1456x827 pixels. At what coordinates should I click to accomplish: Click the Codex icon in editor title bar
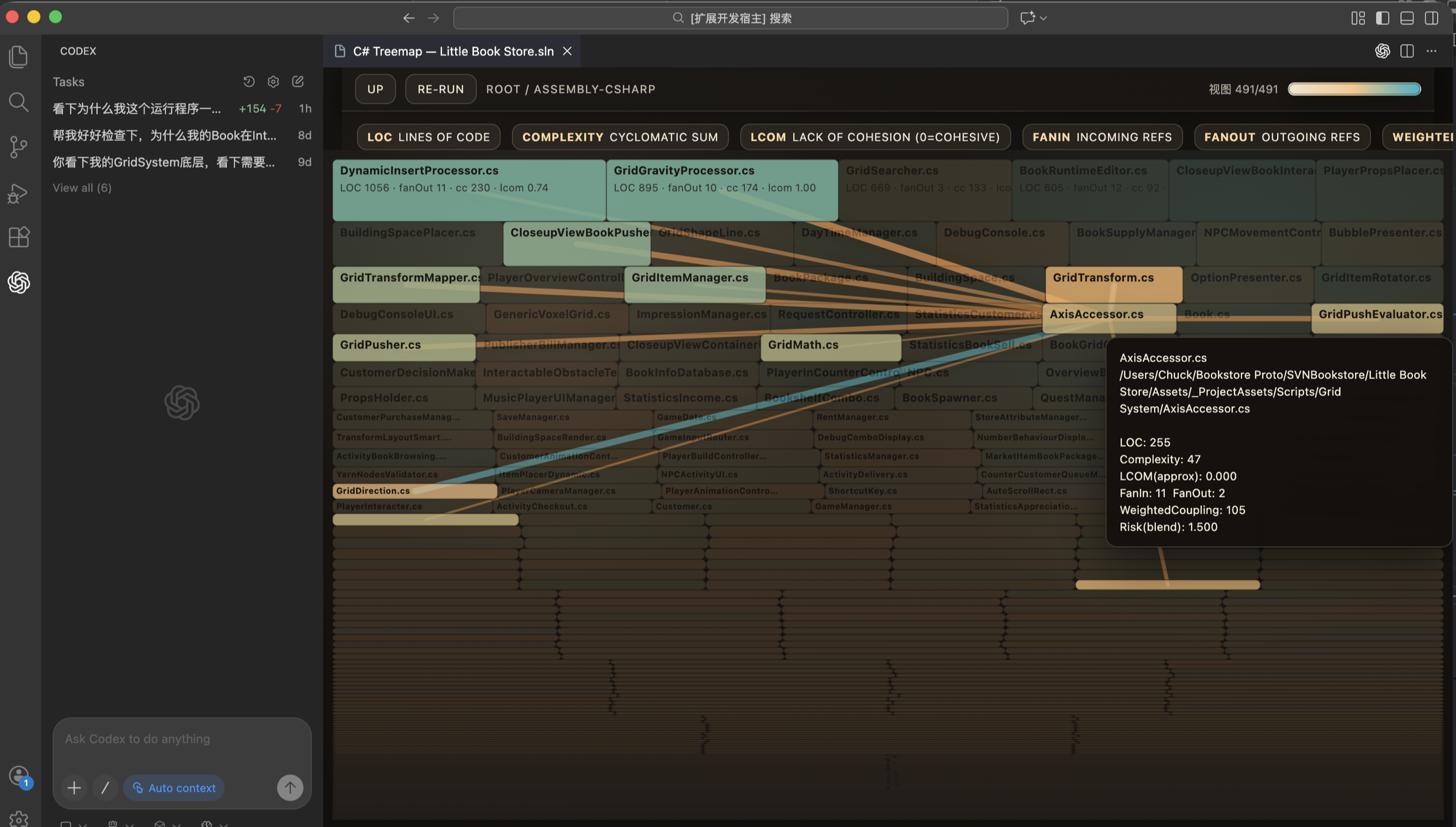[1382, 51]
